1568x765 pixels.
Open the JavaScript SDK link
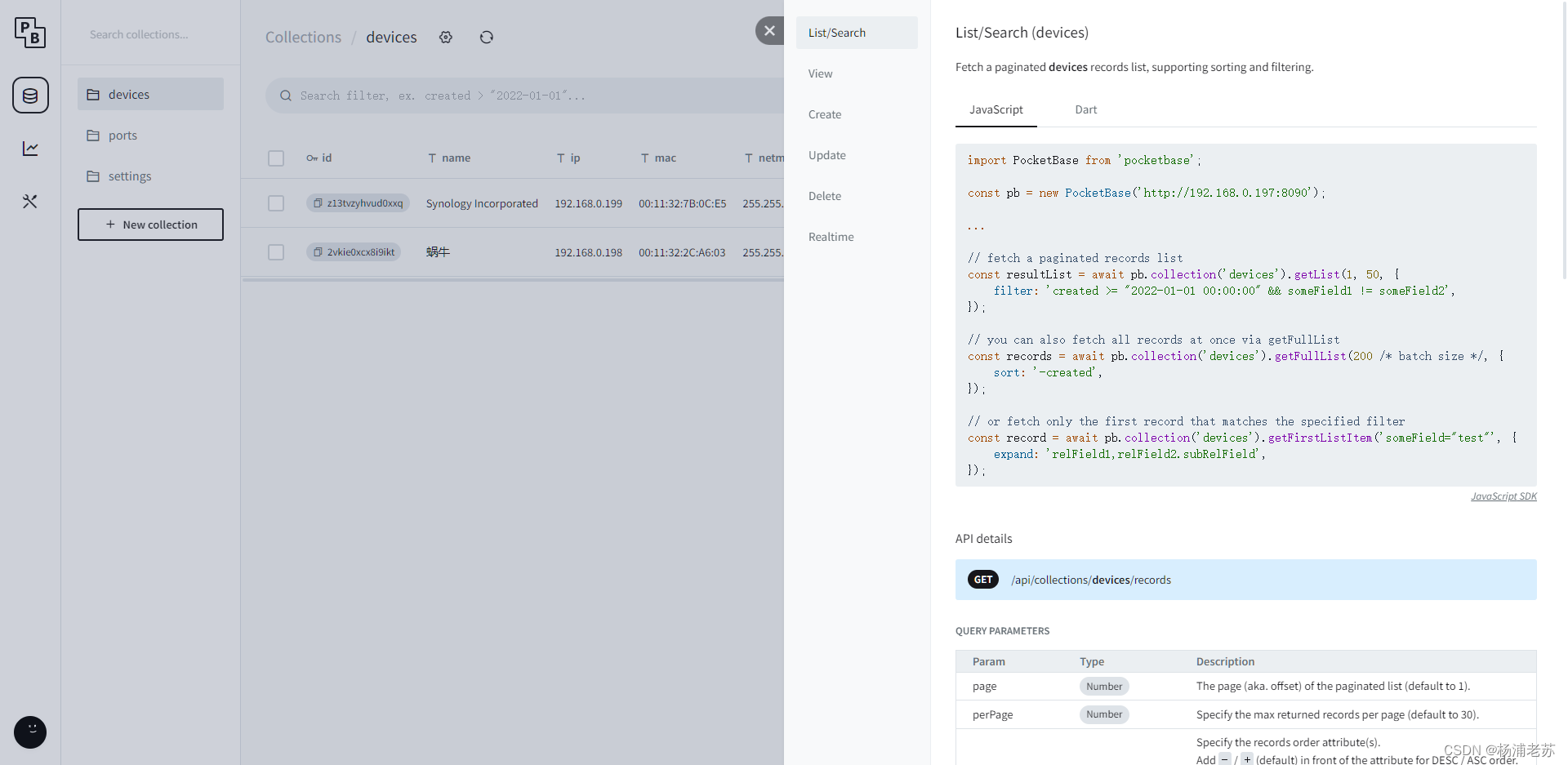click(x=1503, y=496)
